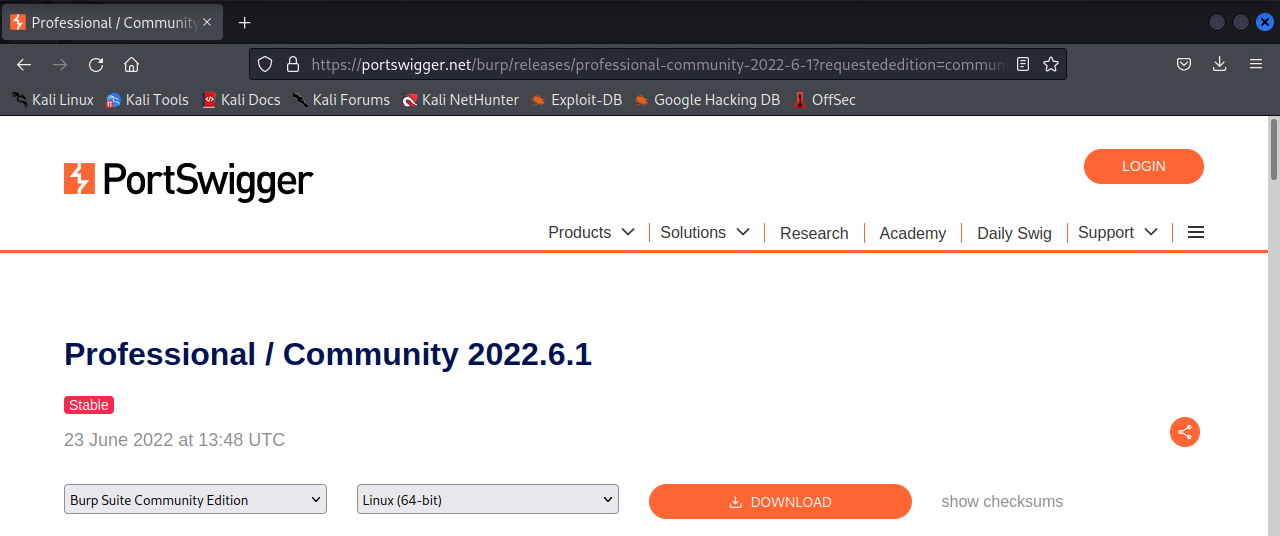
Task: Click the Save to Pocket icon
Action: click(x=1183, y=64)
